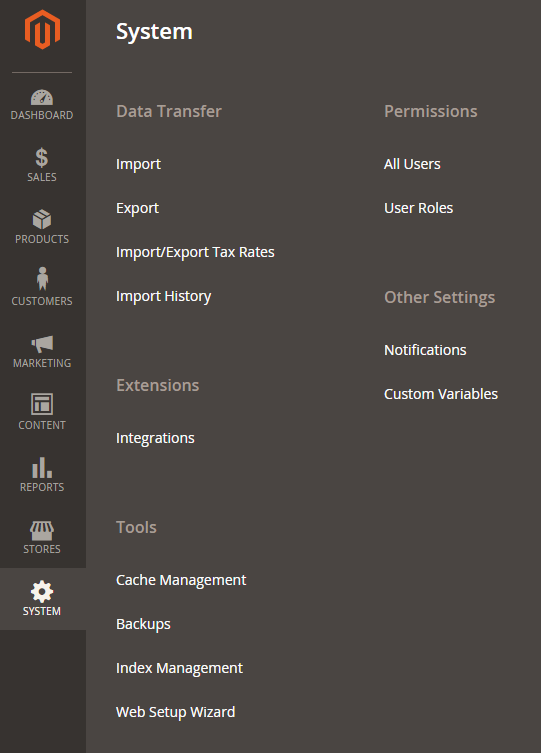The width and height of the screenshot is (541, 753).
Task: Open Sales dollar sign icon
Action: click(42, 158)
